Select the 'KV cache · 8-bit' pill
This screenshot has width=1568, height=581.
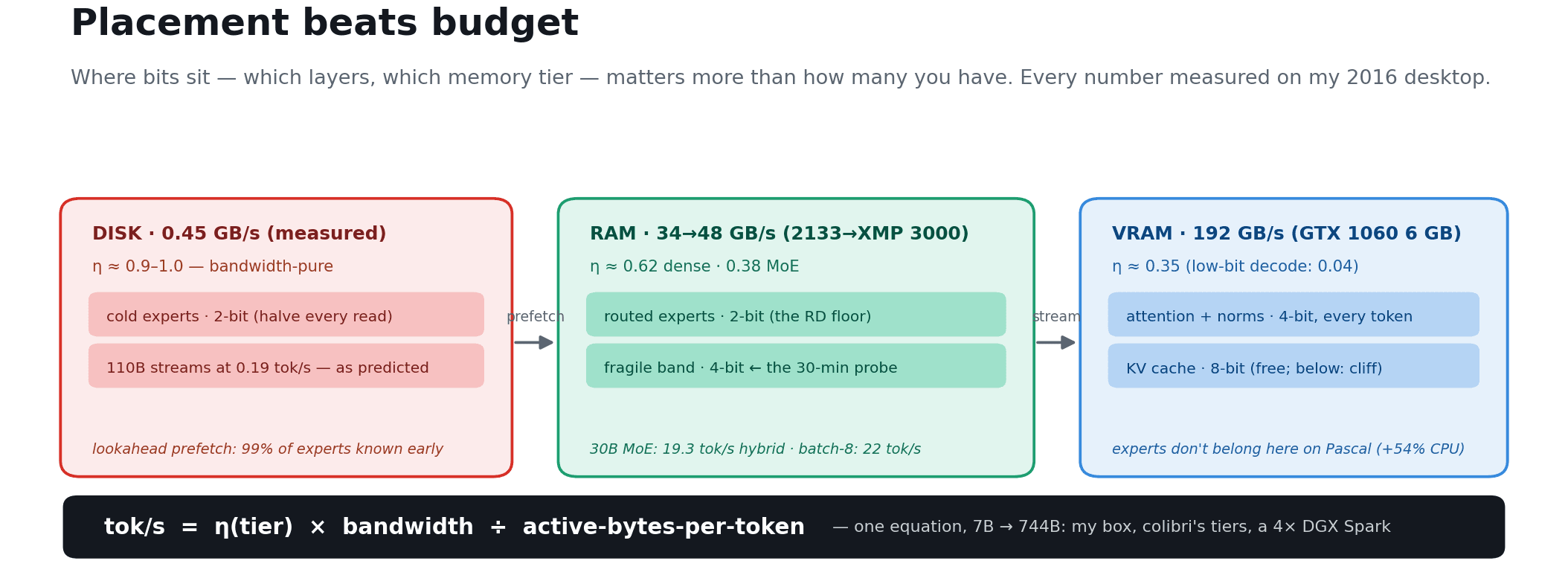1294,365
